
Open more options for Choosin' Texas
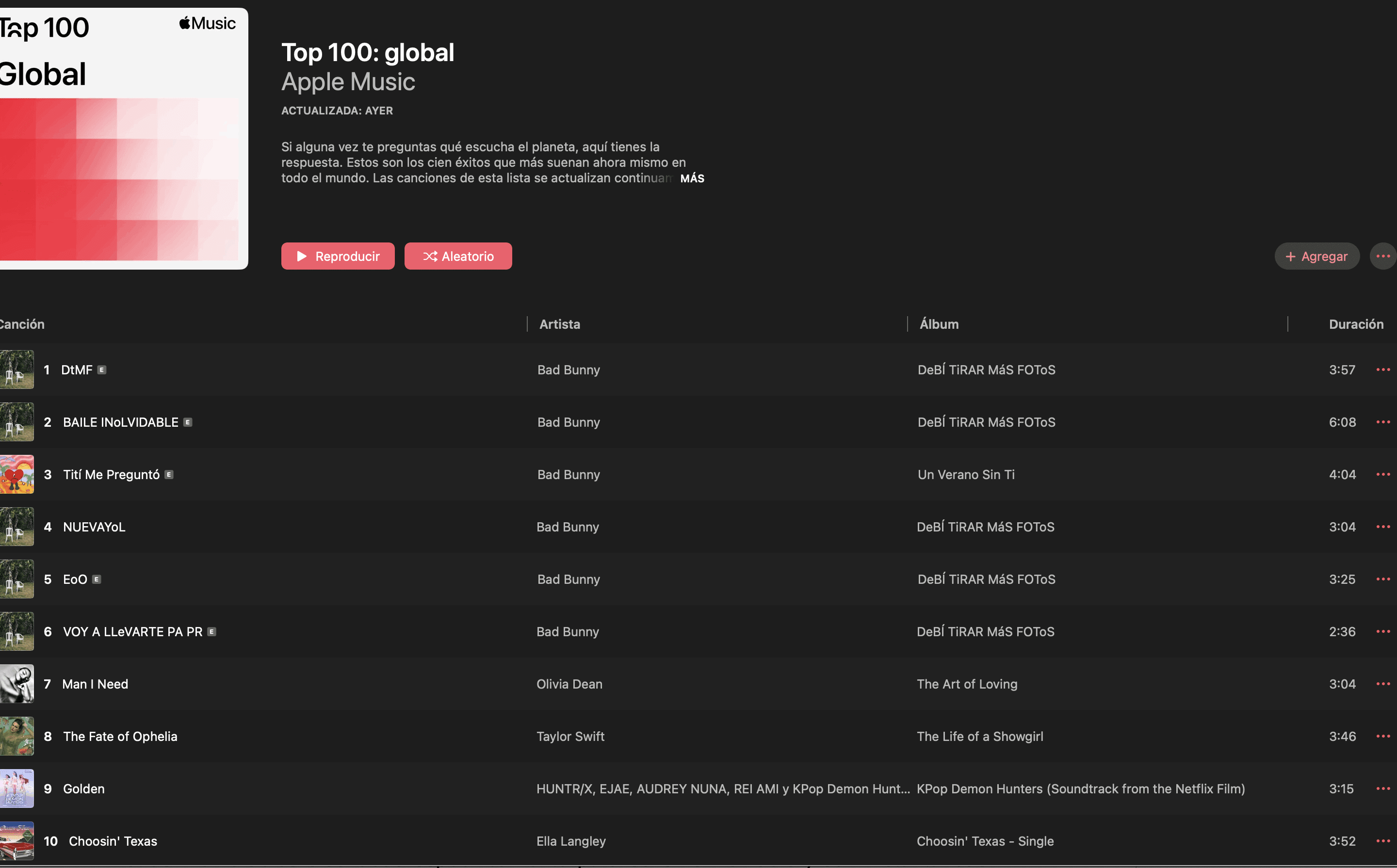pyautogui.click(x=1382, y=841)
